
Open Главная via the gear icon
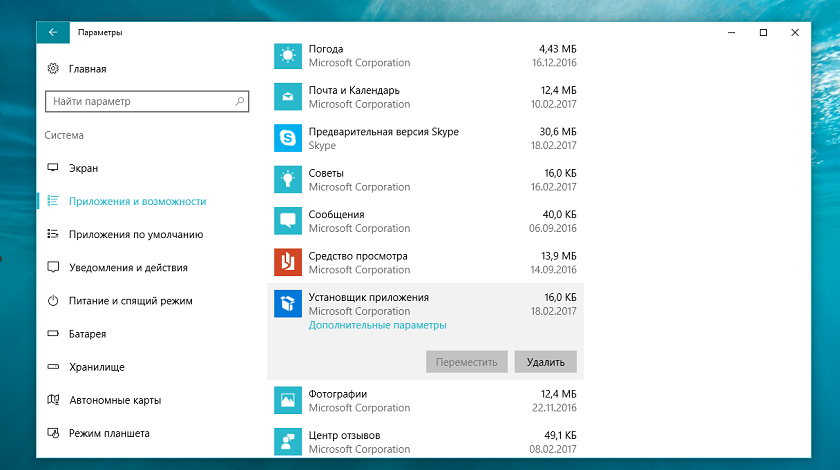[53, 69]
